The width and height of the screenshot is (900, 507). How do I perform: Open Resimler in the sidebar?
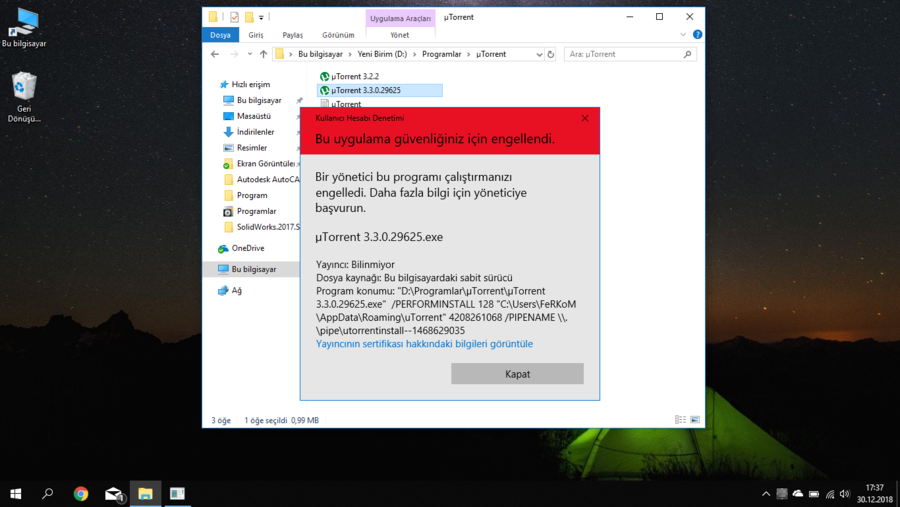(252, 148)
